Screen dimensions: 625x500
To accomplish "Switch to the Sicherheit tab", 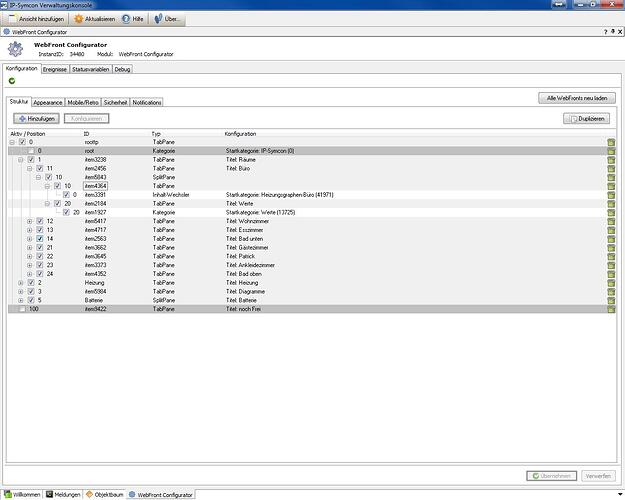I will click(x=116, y=102).
